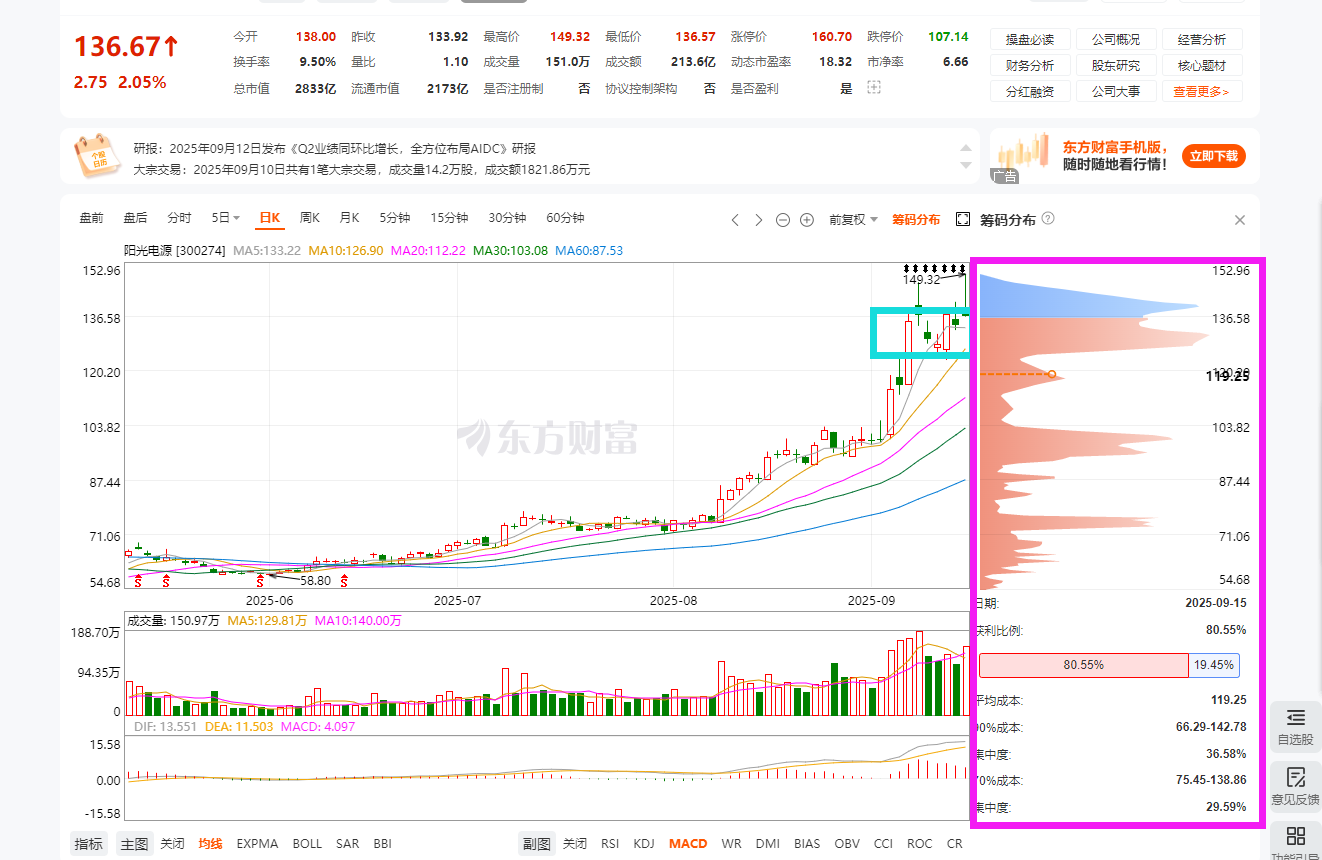1322x860 pixels.
Task: Click the red S marker next to 58.80
Action: tap(261, 580)
